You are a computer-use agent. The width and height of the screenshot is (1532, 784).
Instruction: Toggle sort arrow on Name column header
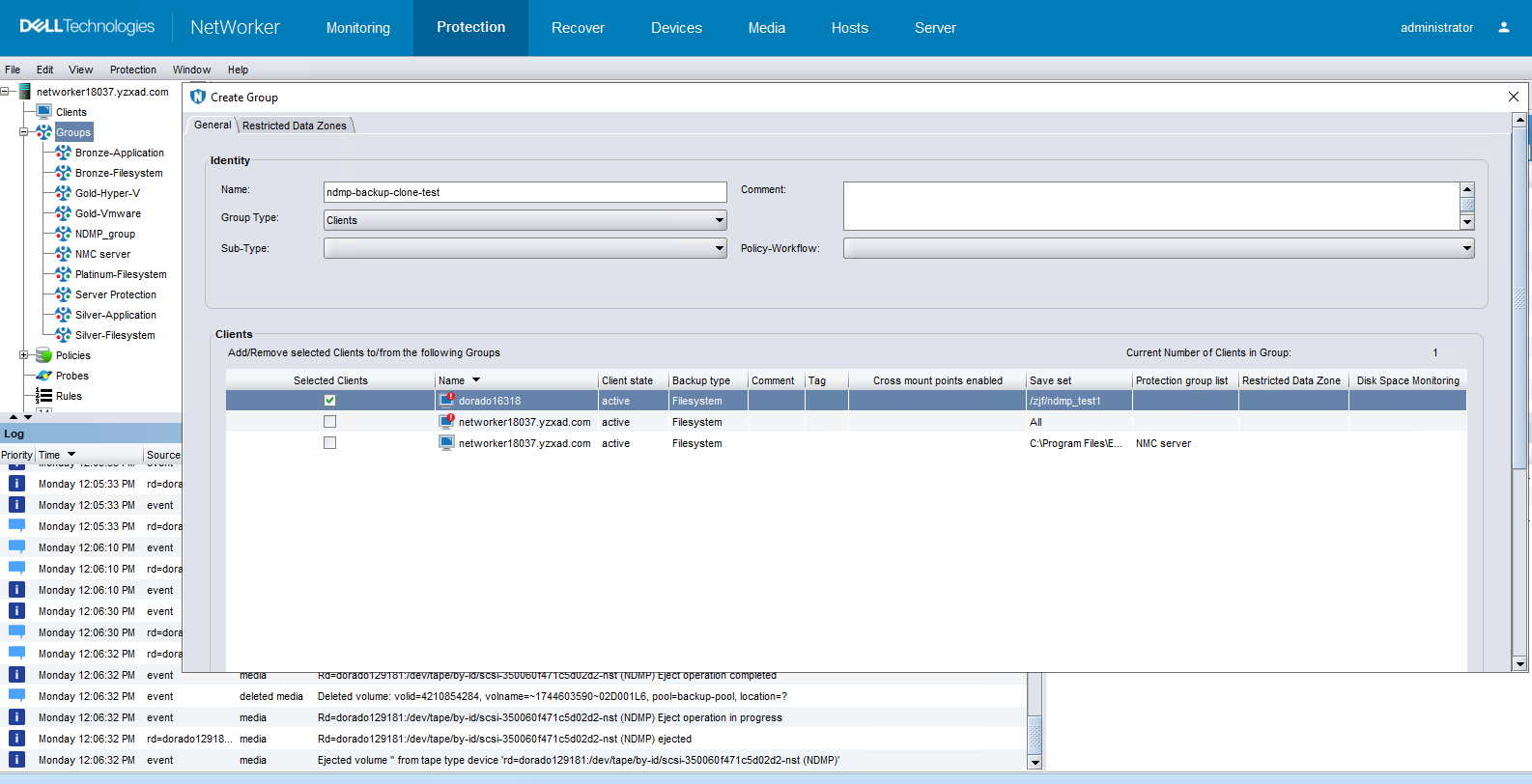pos(476,380)
